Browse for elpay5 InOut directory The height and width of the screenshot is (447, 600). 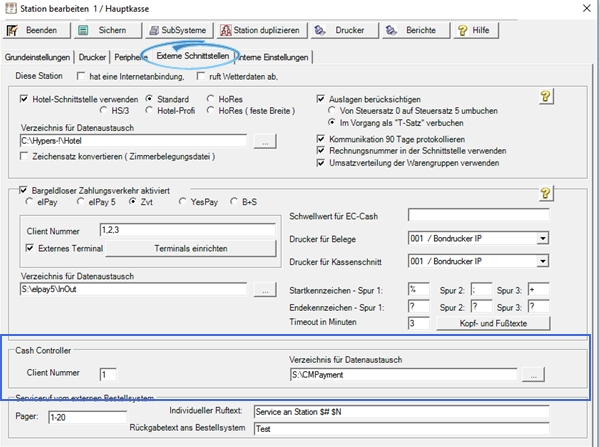[265, 290]
